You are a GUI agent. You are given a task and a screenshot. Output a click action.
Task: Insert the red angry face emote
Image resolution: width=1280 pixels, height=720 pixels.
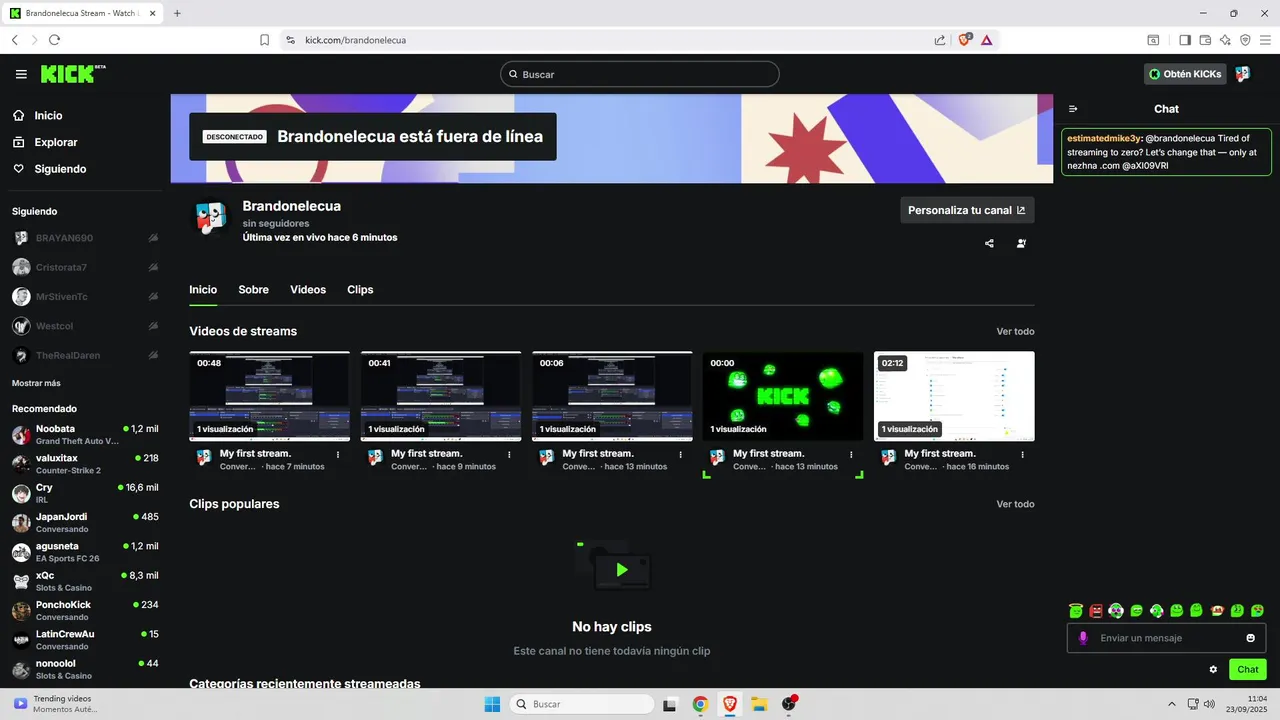point(1096,610)
